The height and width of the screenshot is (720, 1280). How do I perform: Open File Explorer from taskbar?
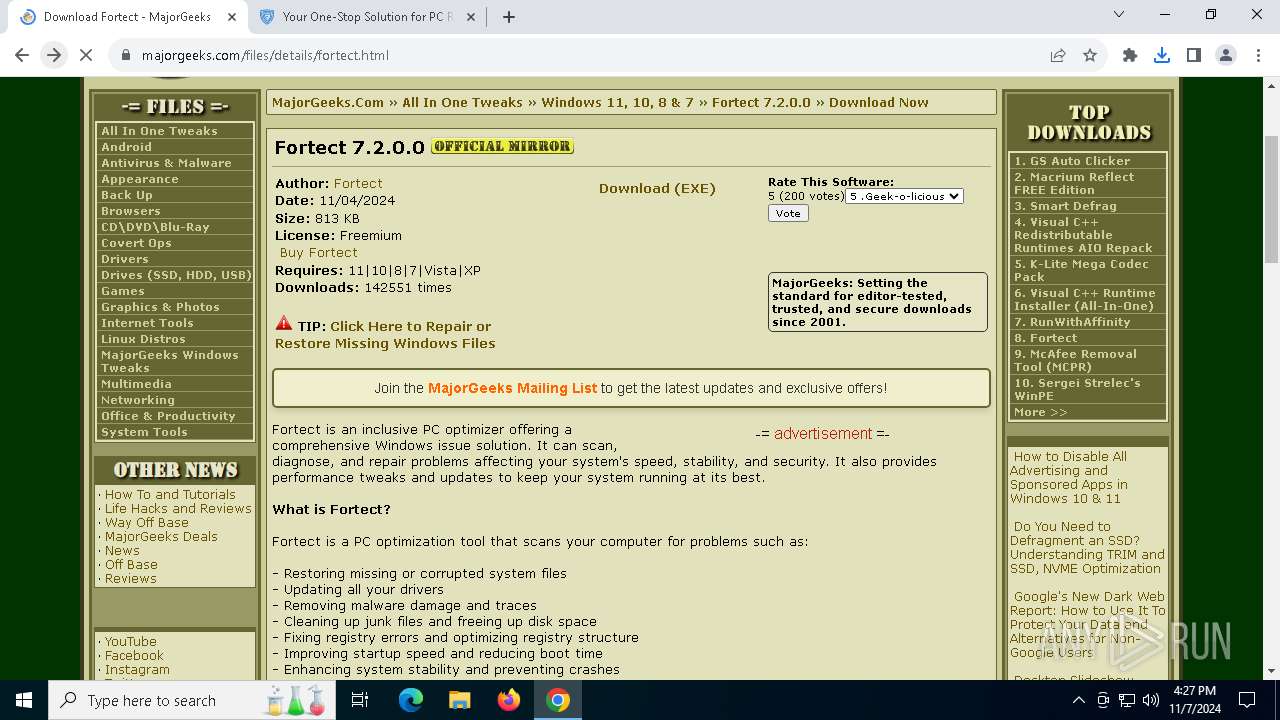point(459,700)
